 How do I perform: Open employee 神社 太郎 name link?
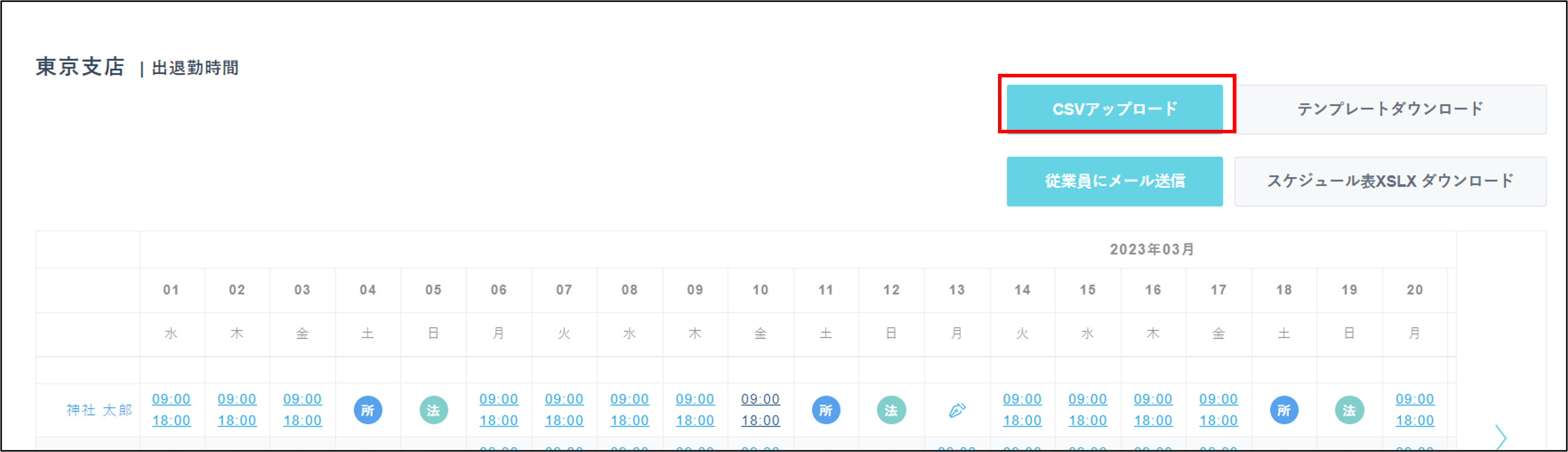99,411
